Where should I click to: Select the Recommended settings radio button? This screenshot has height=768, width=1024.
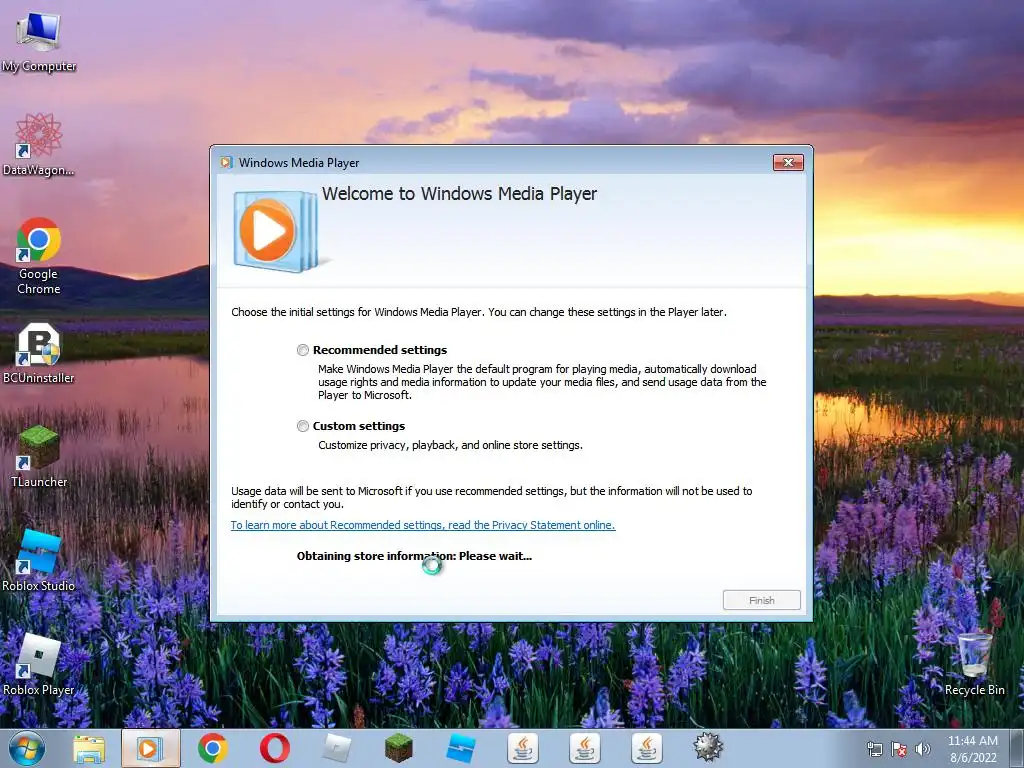[302, 350]
